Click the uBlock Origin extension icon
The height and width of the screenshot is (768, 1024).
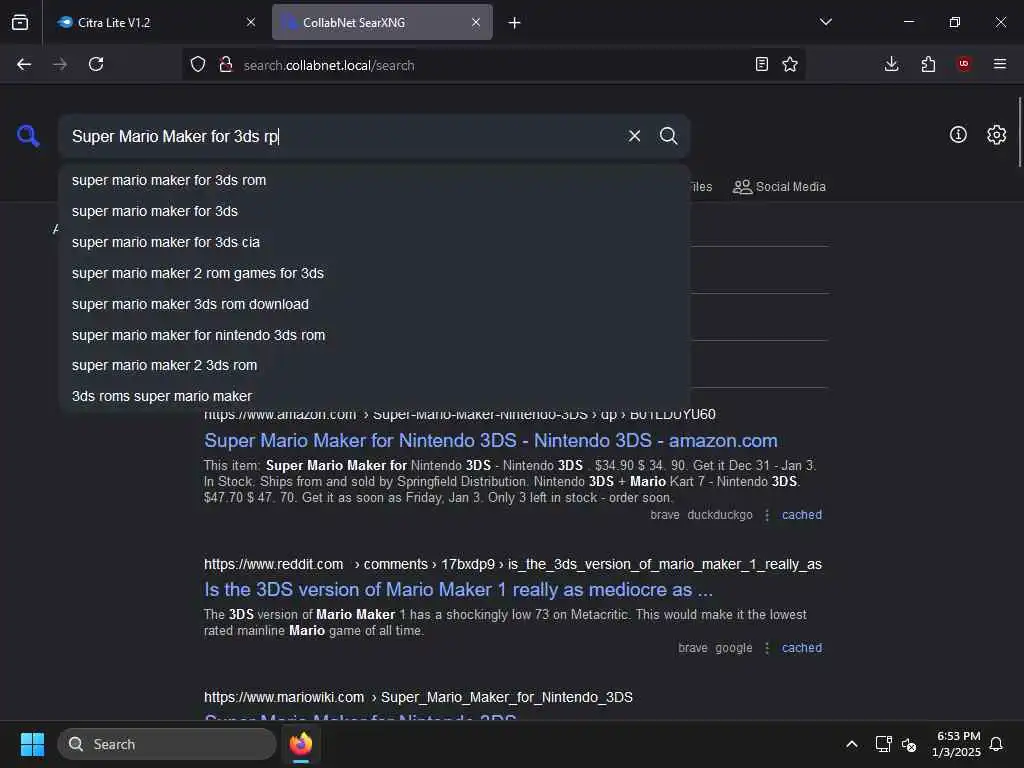click(964, 63)
